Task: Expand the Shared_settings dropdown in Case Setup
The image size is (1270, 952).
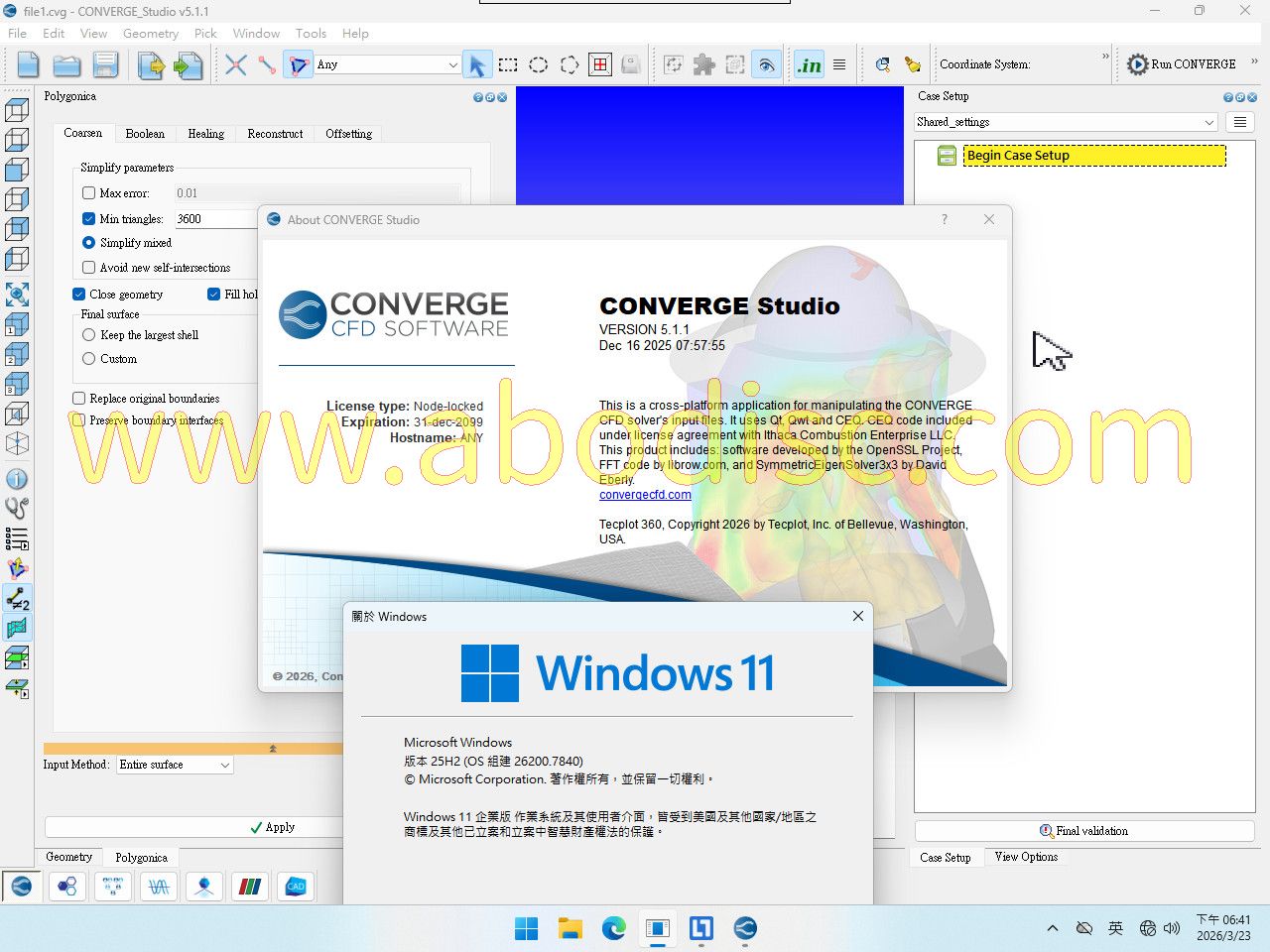Action: click(1066, 122)
